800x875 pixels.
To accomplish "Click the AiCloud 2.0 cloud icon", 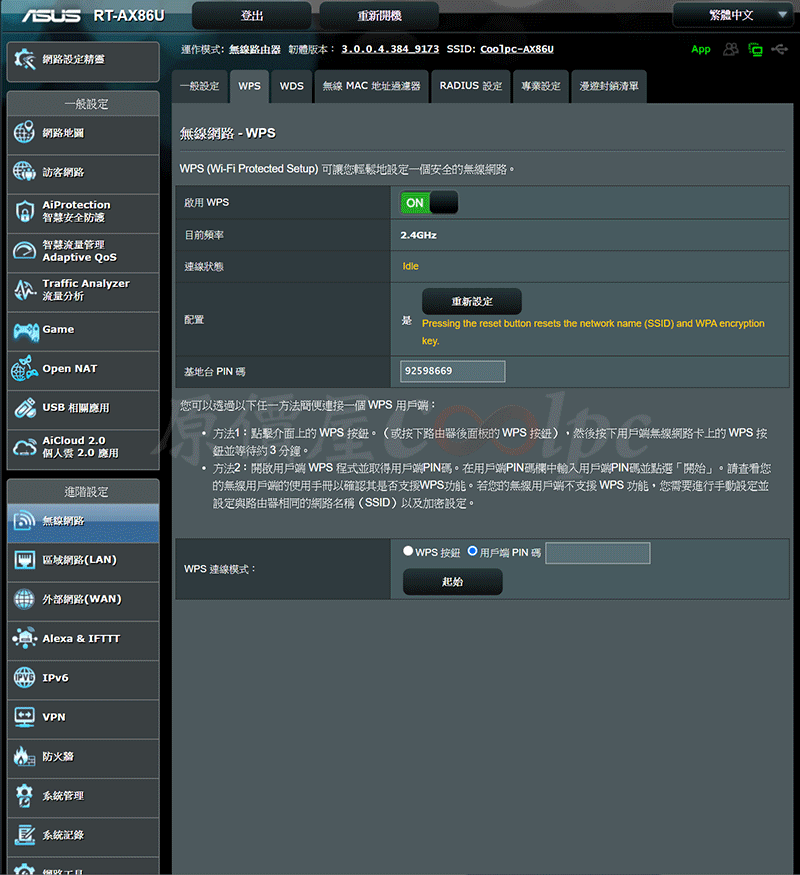I will click(25, 447).
